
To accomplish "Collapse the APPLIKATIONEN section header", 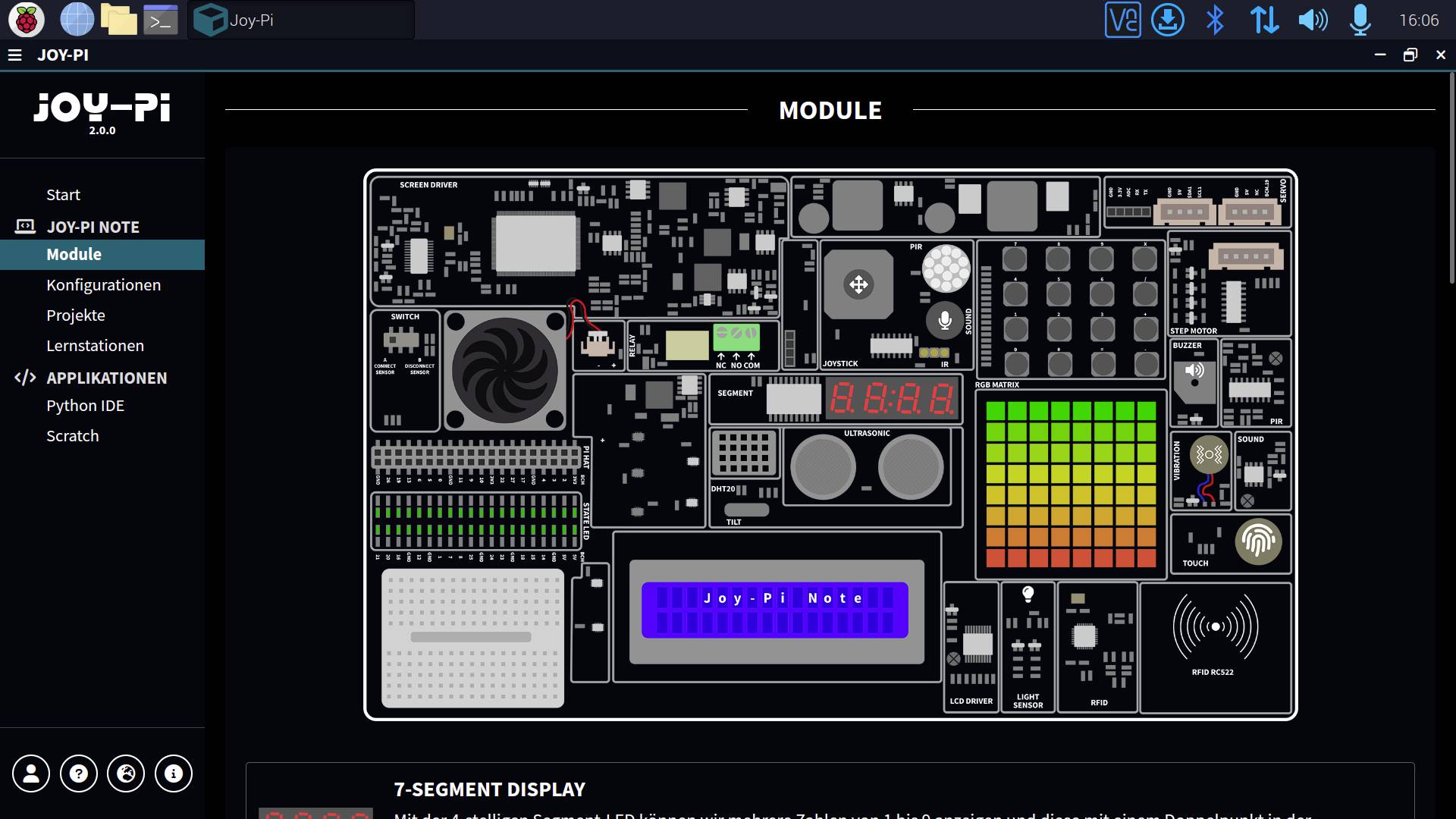I will point(106,378).
